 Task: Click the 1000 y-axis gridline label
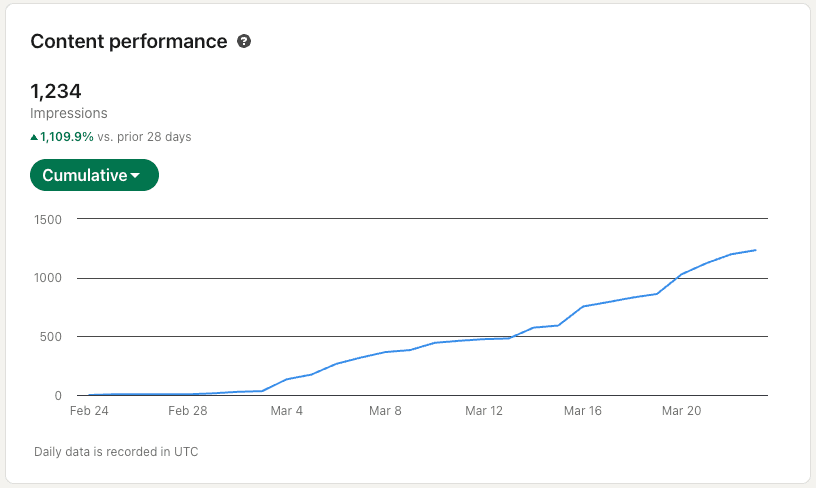48,278
